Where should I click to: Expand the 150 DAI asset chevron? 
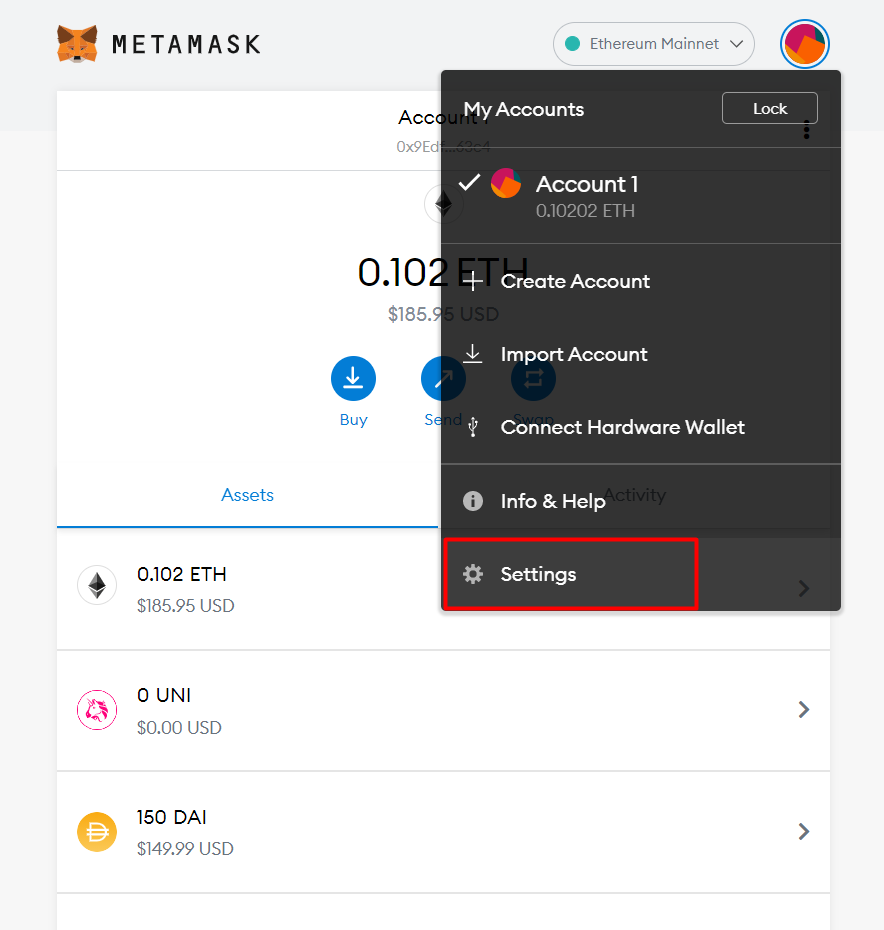[803, 831]
